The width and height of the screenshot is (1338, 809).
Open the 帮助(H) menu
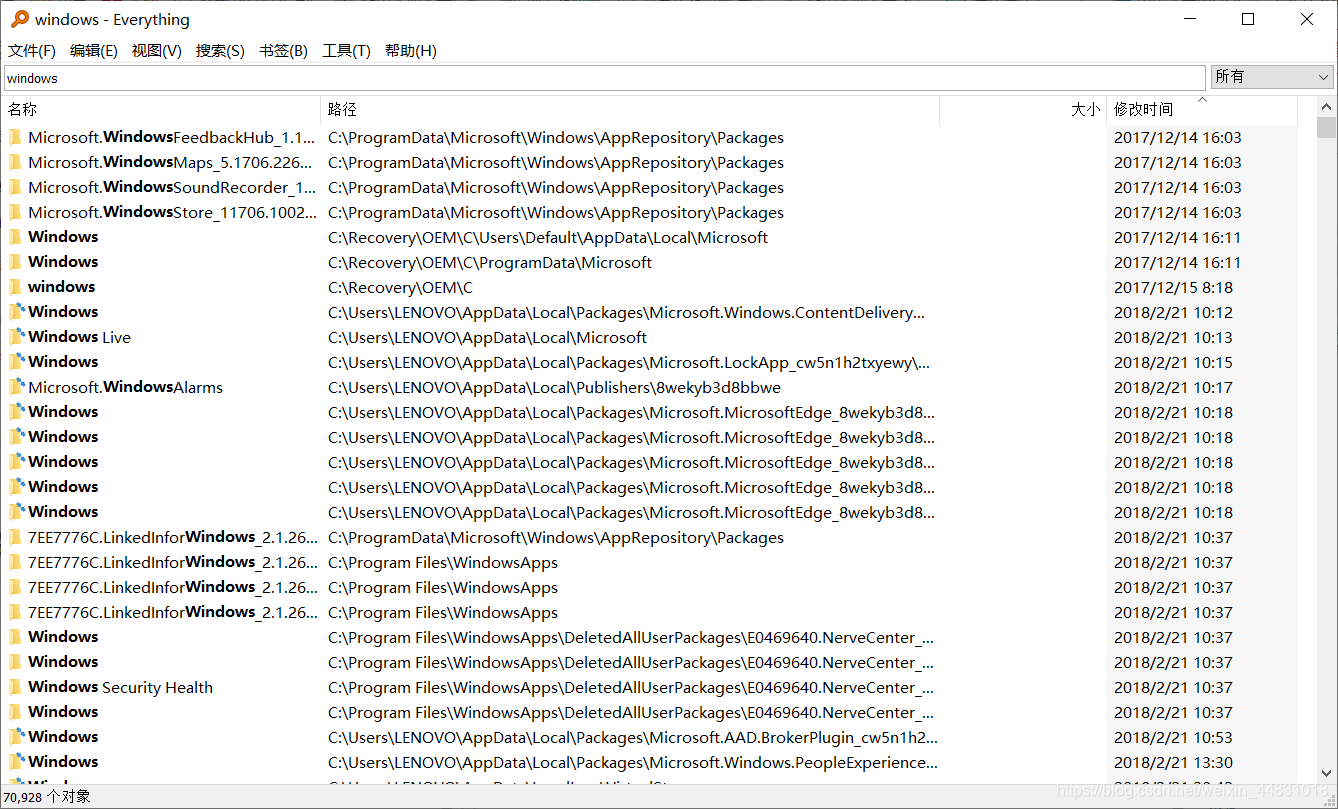coord(410,50)
